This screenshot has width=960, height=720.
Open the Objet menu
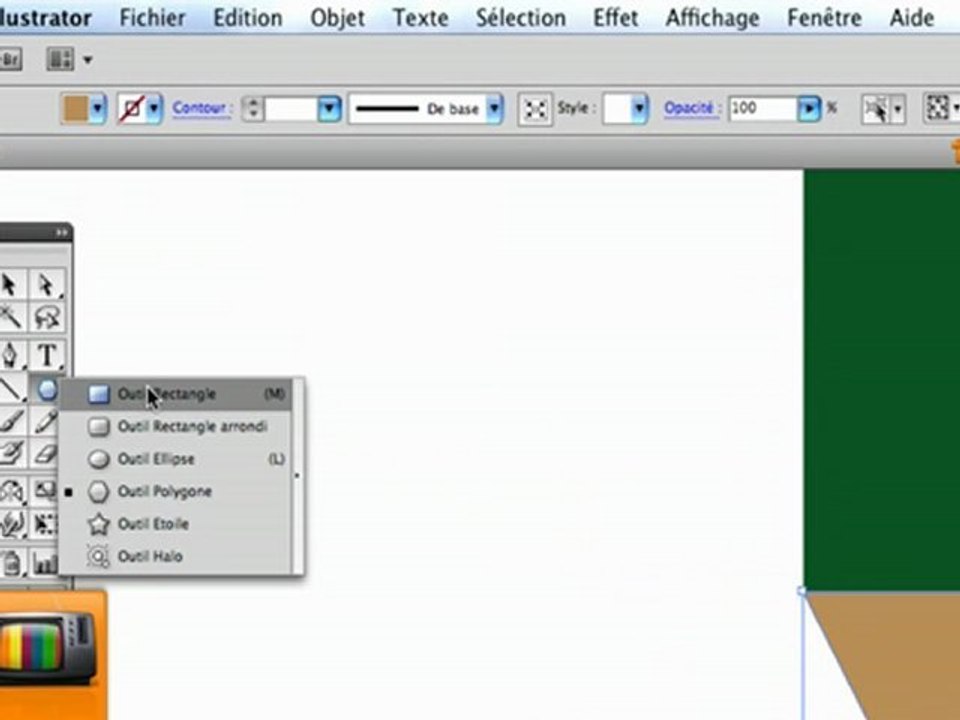pos(337,18)
